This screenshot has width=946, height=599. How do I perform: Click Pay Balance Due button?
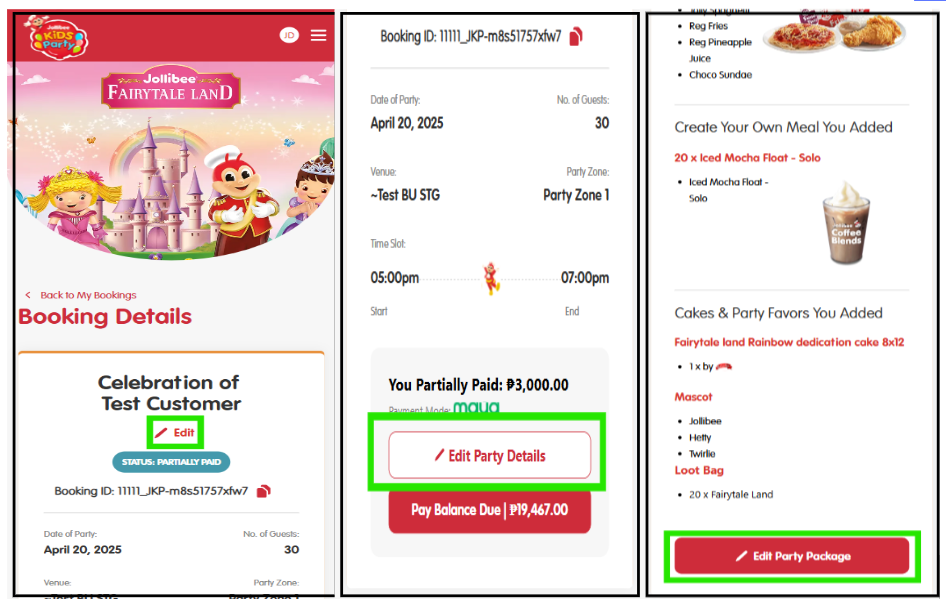coord(489,510)
